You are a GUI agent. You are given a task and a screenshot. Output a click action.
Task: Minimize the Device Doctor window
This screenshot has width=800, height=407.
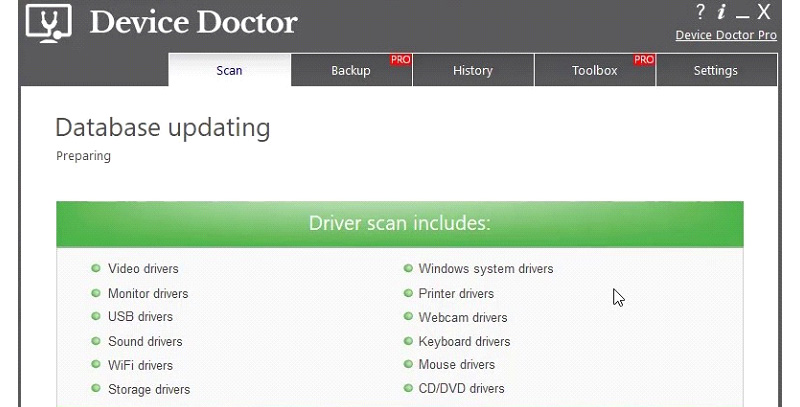pyautogui.click(x=742, y=15)
